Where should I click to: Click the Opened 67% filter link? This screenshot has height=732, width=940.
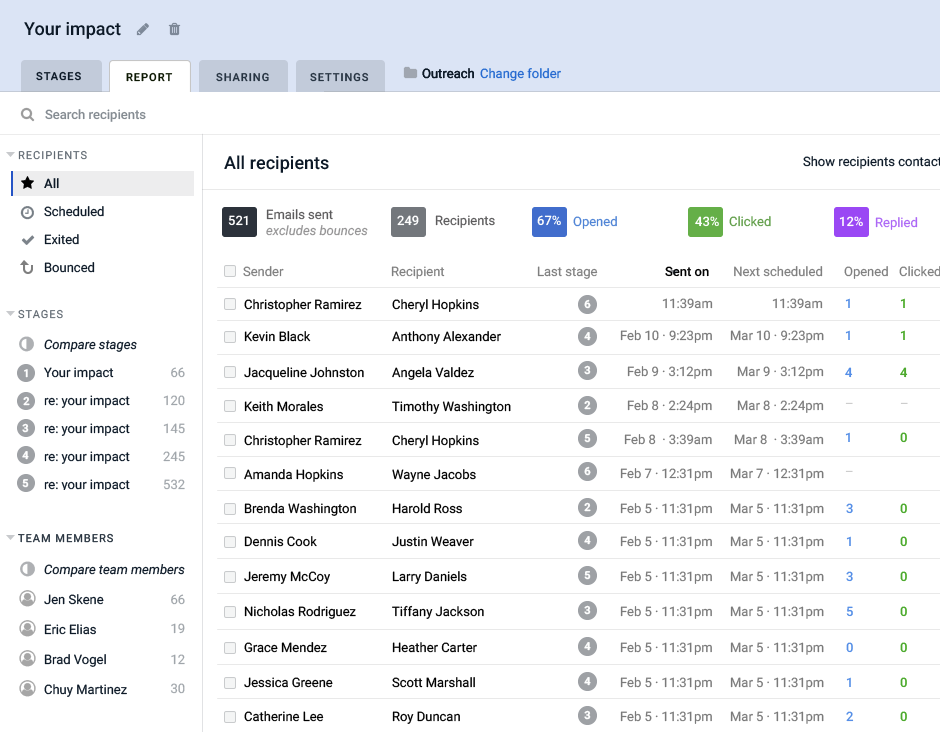click(x=594, y=222)
